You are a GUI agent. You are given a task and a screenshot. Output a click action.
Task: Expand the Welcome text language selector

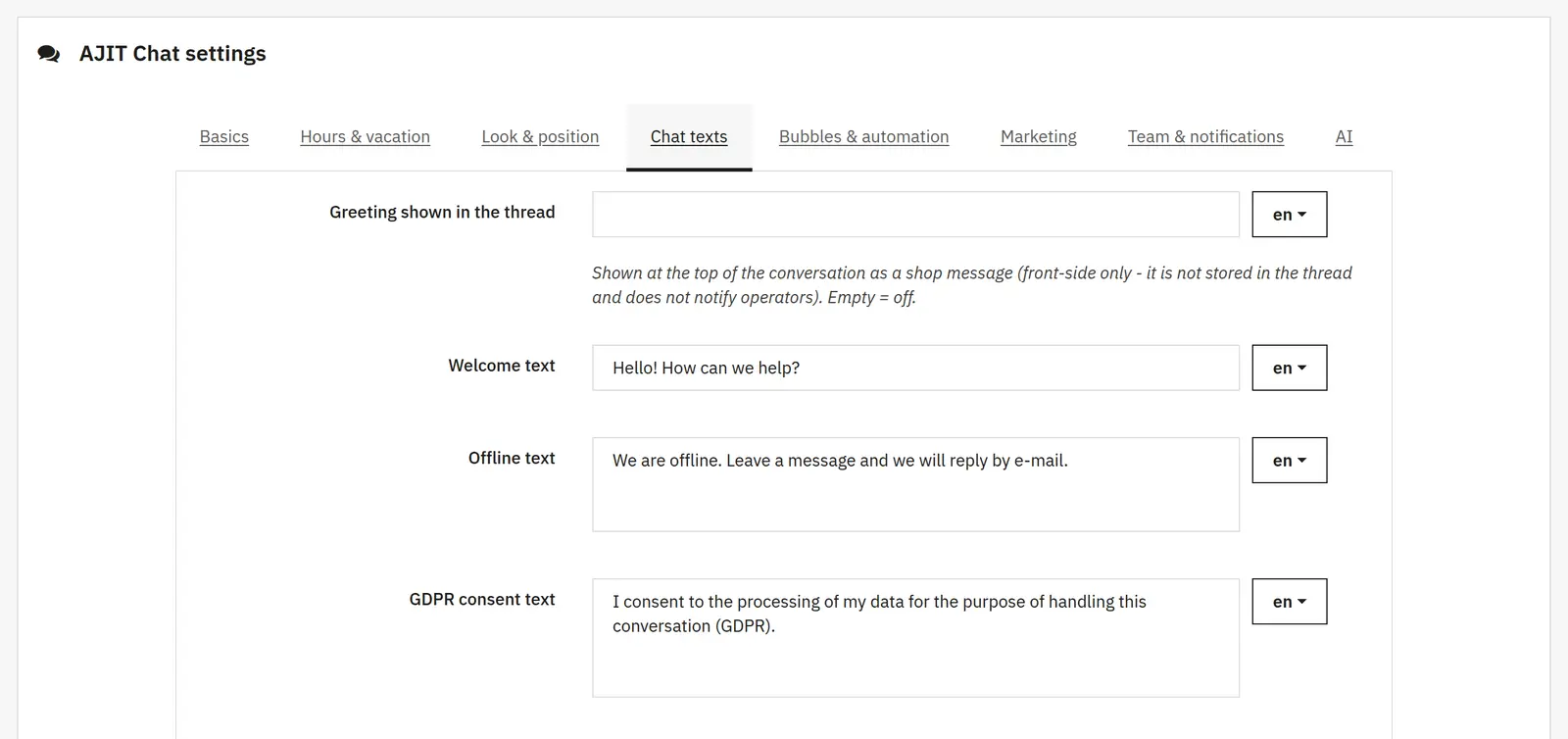coord(1290,368)
